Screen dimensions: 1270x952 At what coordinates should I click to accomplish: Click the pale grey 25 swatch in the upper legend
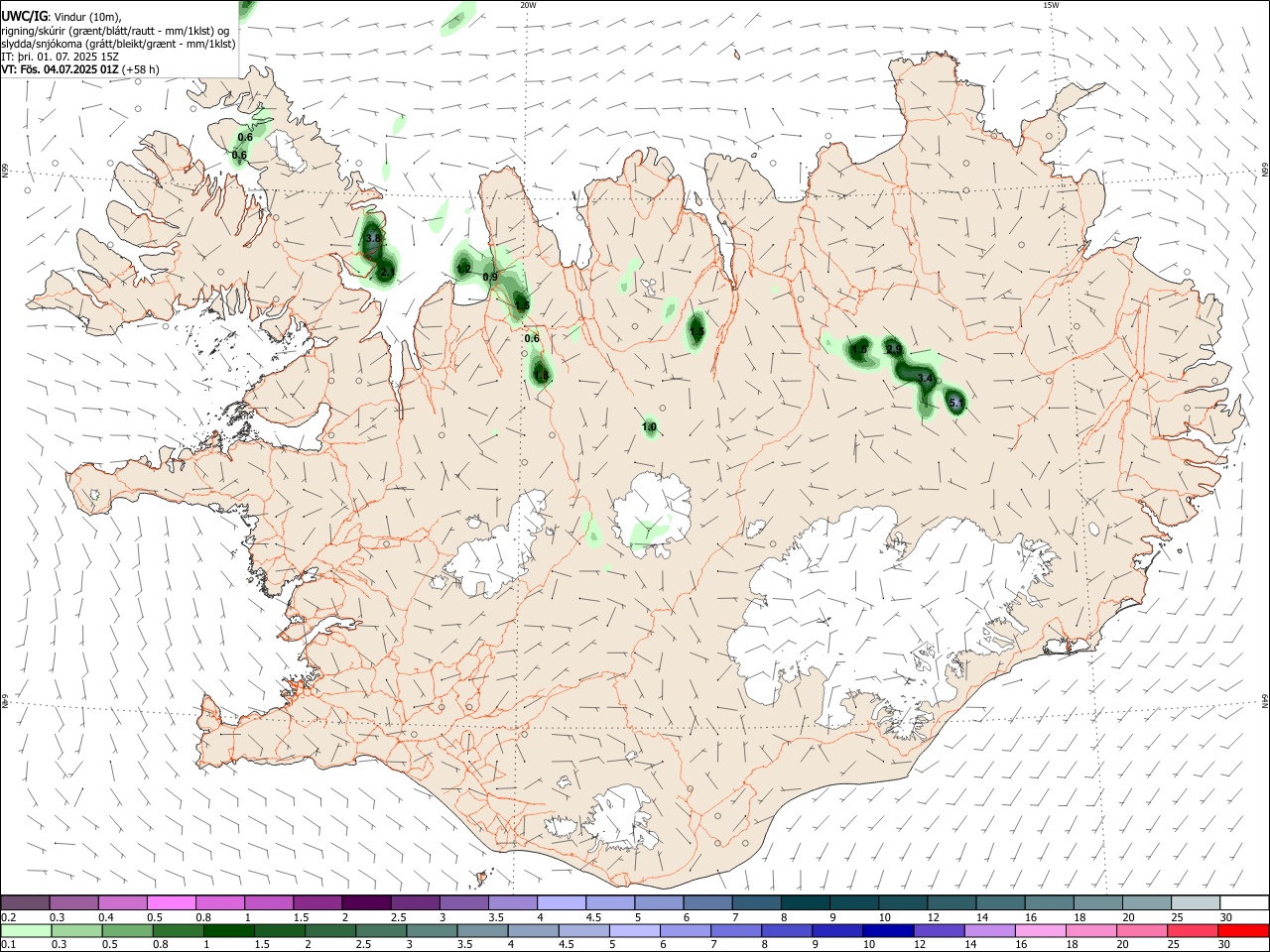[x=1195, y=902]
